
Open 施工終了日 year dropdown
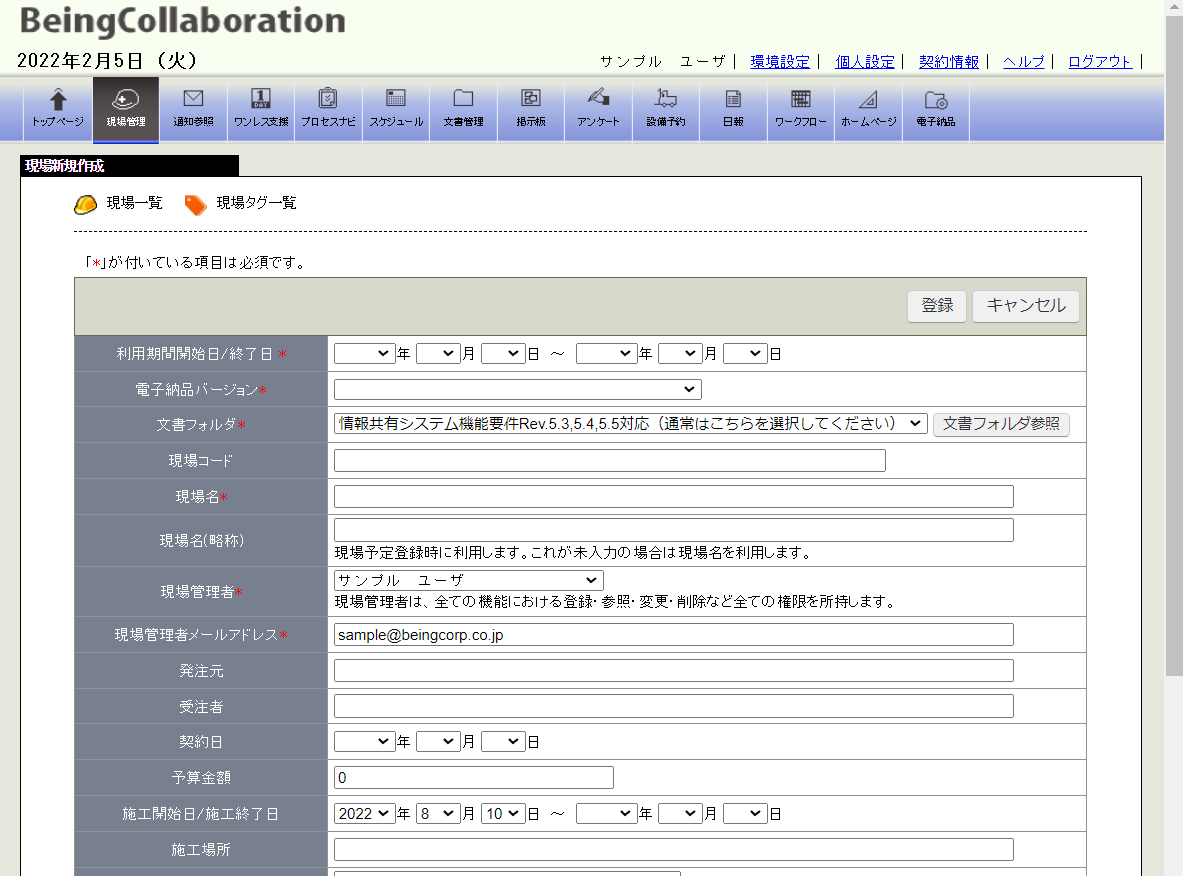click(x=607, y=813)
